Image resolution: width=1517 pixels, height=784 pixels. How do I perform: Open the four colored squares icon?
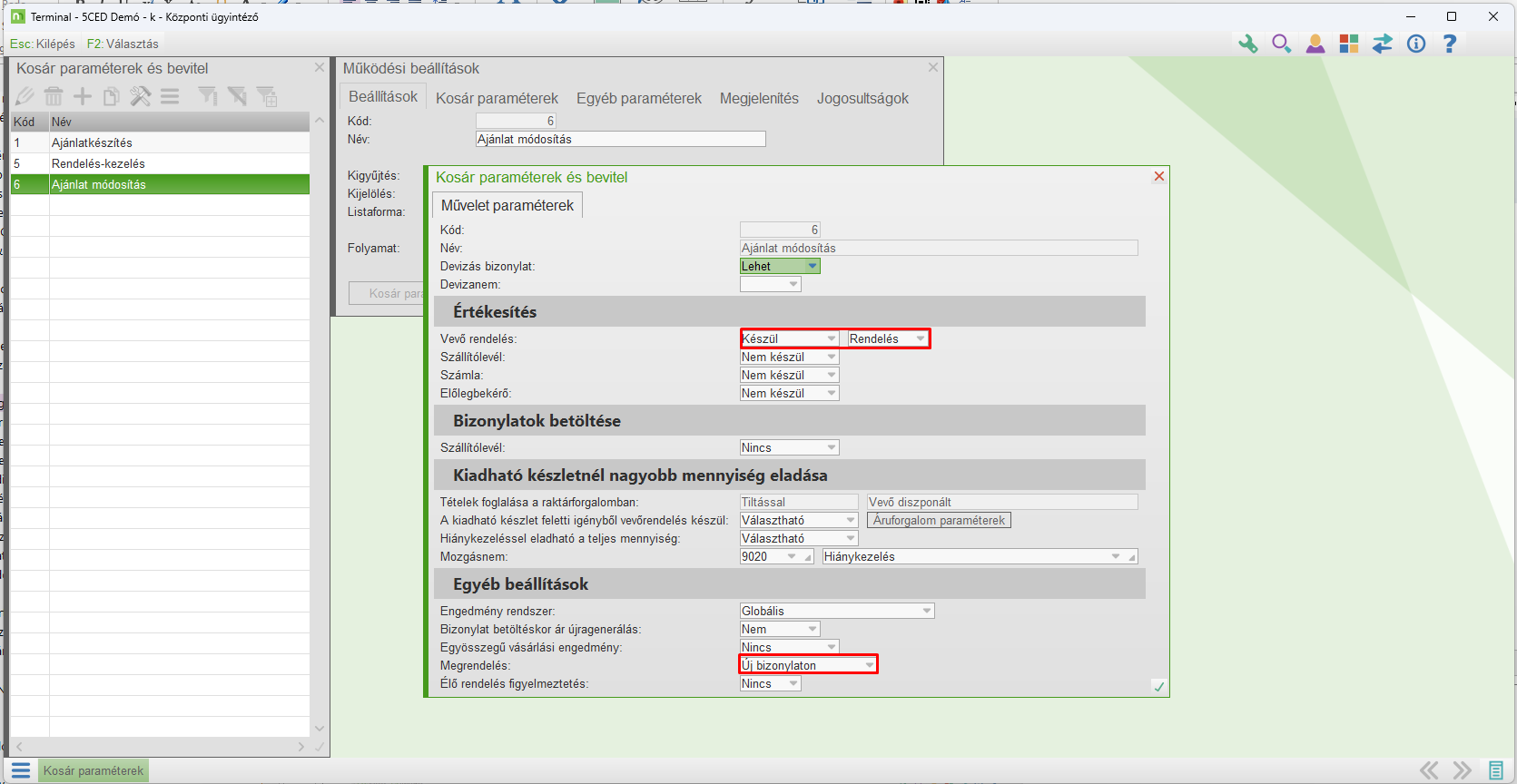coord(1348,44)
